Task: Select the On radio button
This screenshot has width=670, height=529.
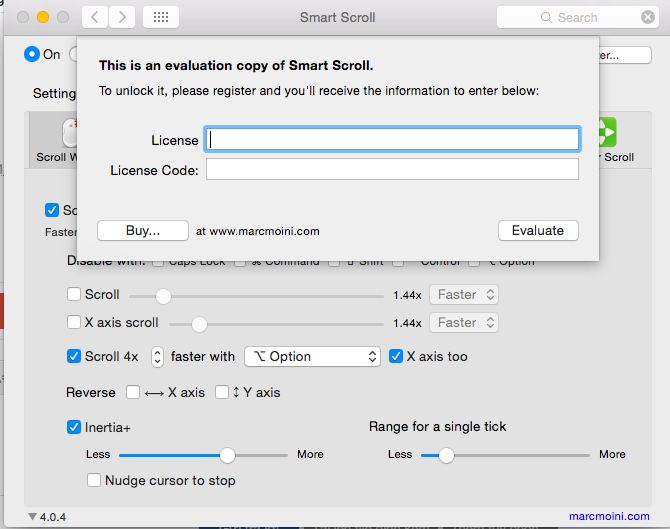Action: tap(32, 54)
